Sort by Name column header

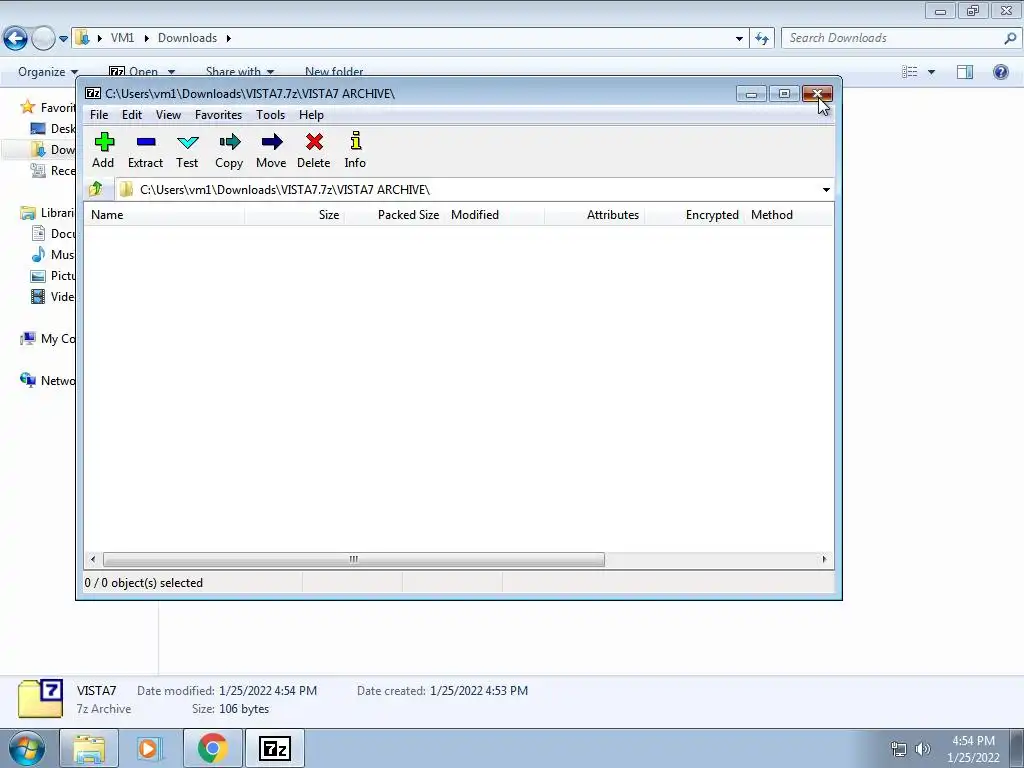pos(164,215)
